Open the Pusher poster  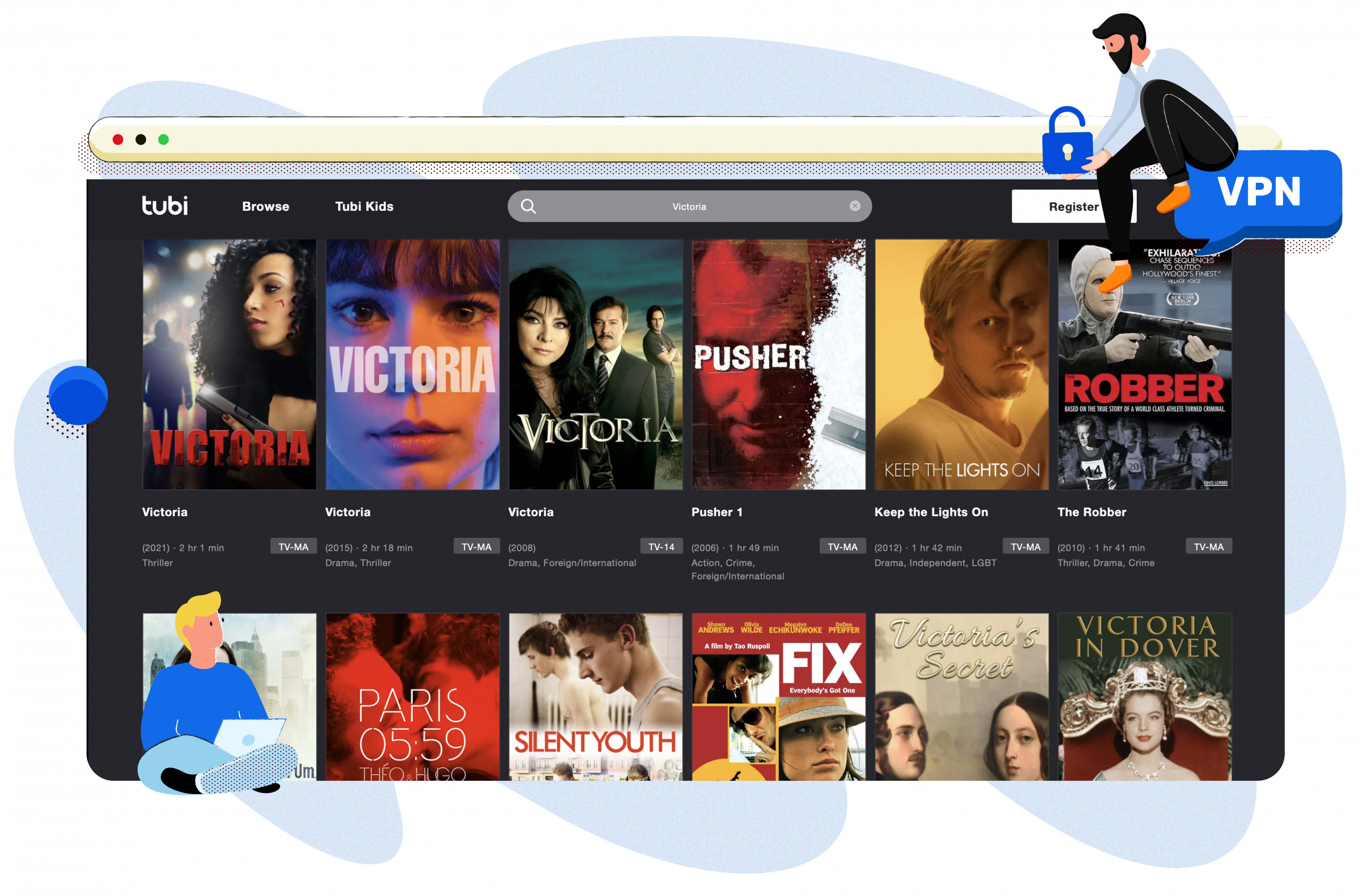778,364
